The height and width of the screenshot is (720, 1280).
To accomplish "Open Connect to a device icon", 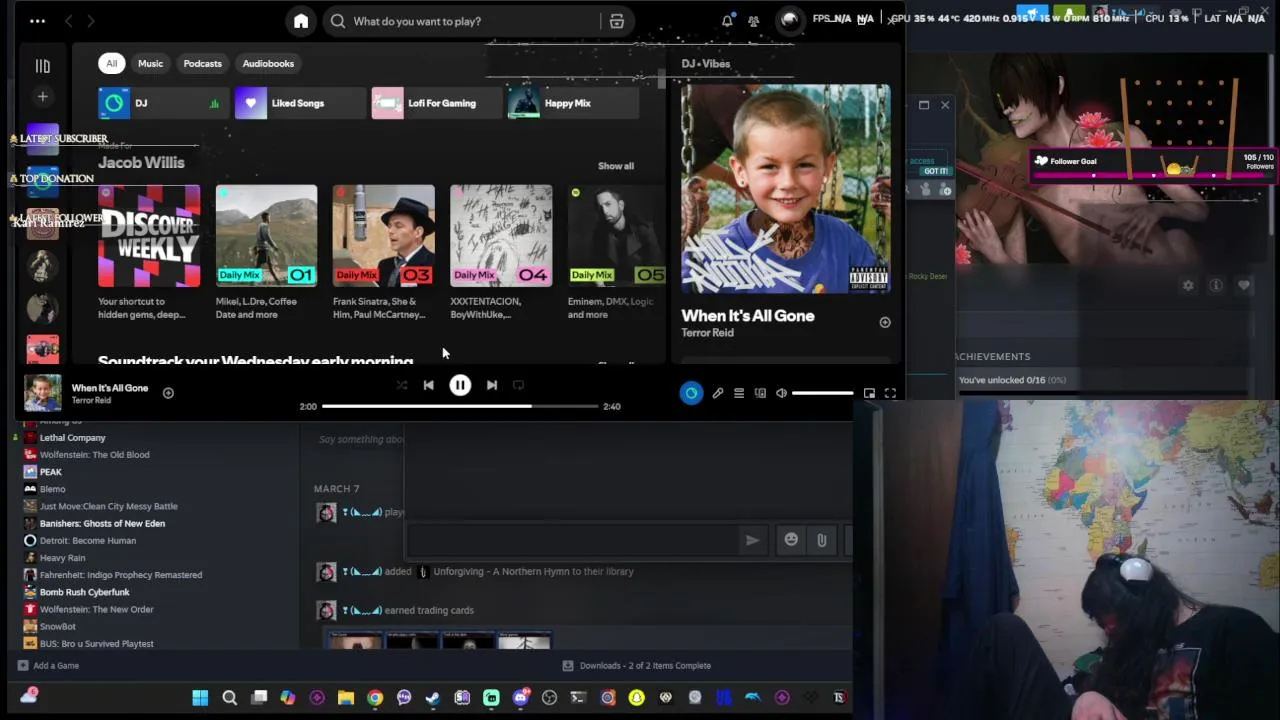I will pos(760,393).
